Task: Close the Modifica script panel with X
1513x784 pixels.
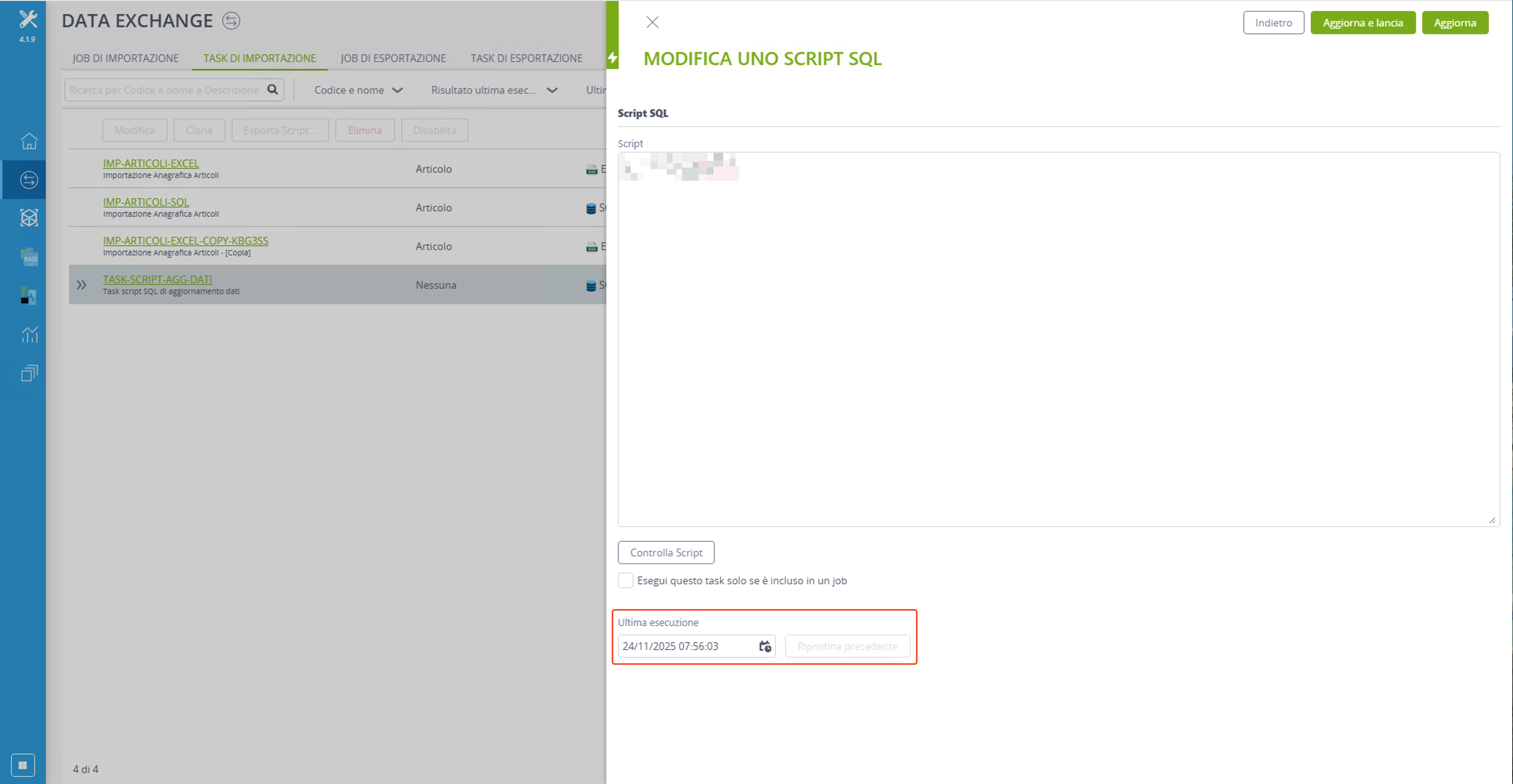Action: point(652,22)
